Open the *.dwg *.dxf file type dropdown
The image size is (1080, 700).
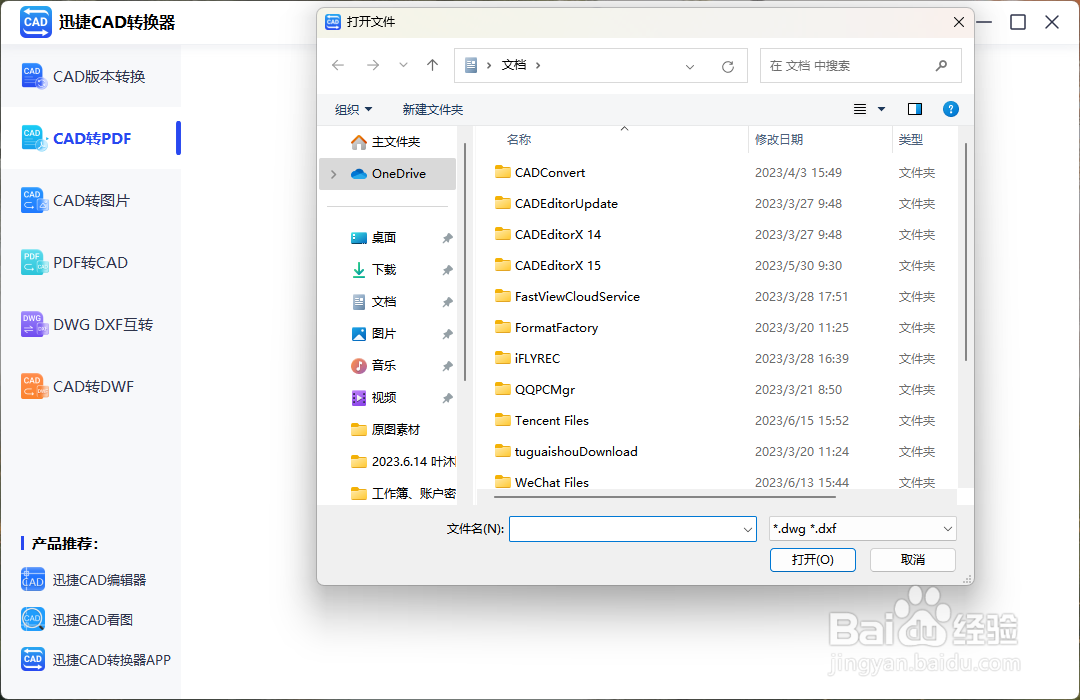tap(862, 529)
